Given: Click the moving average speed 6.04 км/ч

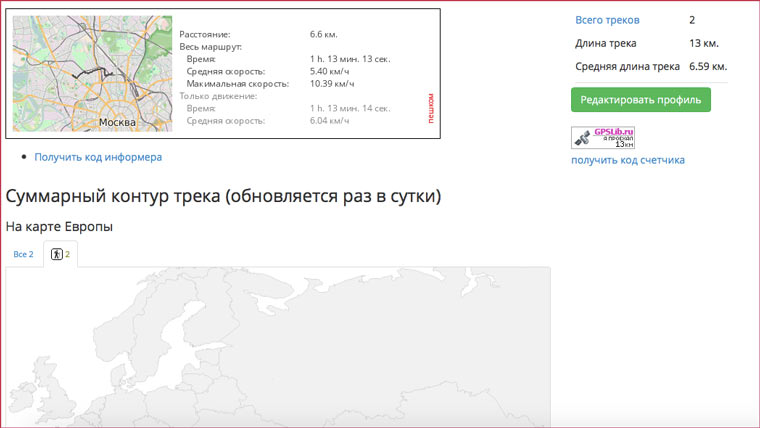Looking at the screenshot, I should coord(330,121).
